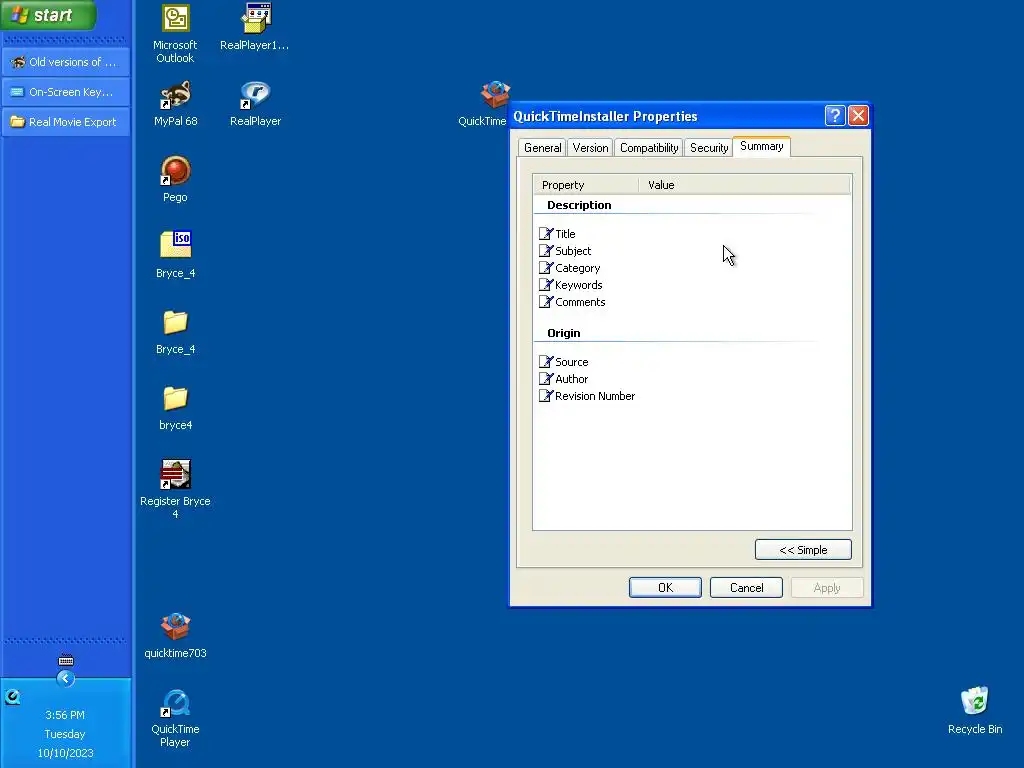
Task: Select the Summary tab
Action: [761, 146]
